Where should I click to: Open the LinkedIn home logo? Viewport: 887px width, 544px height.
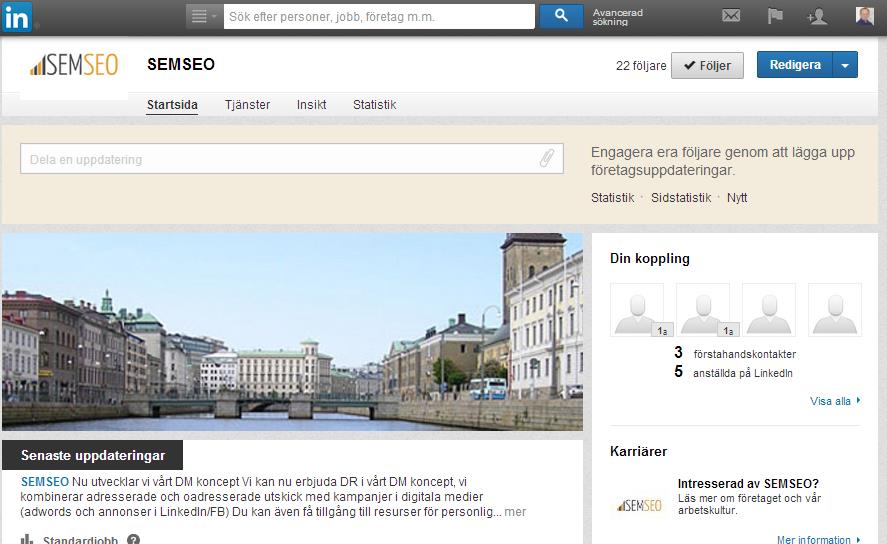(x=17, y=17)
